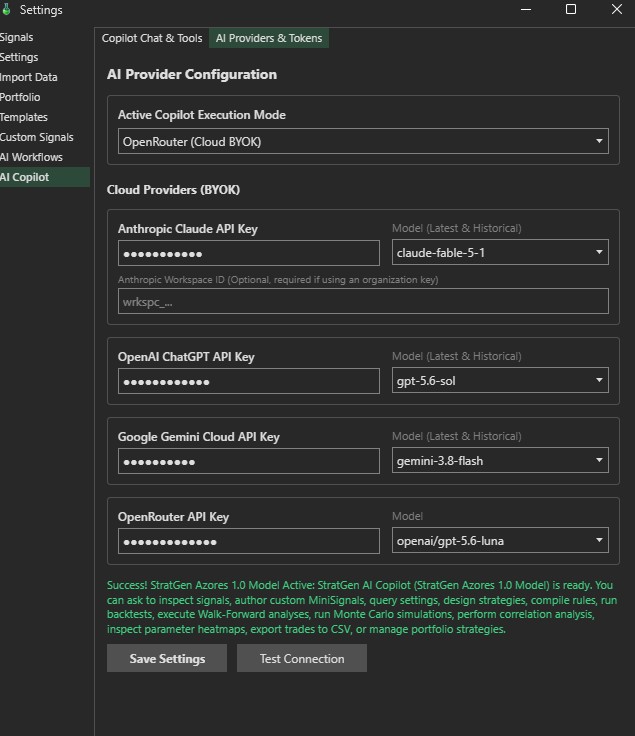The width and height of the screenshot is (635, 736).
Task: Switch to Copilot Chat & Tools tab
Action: [152, 38]
